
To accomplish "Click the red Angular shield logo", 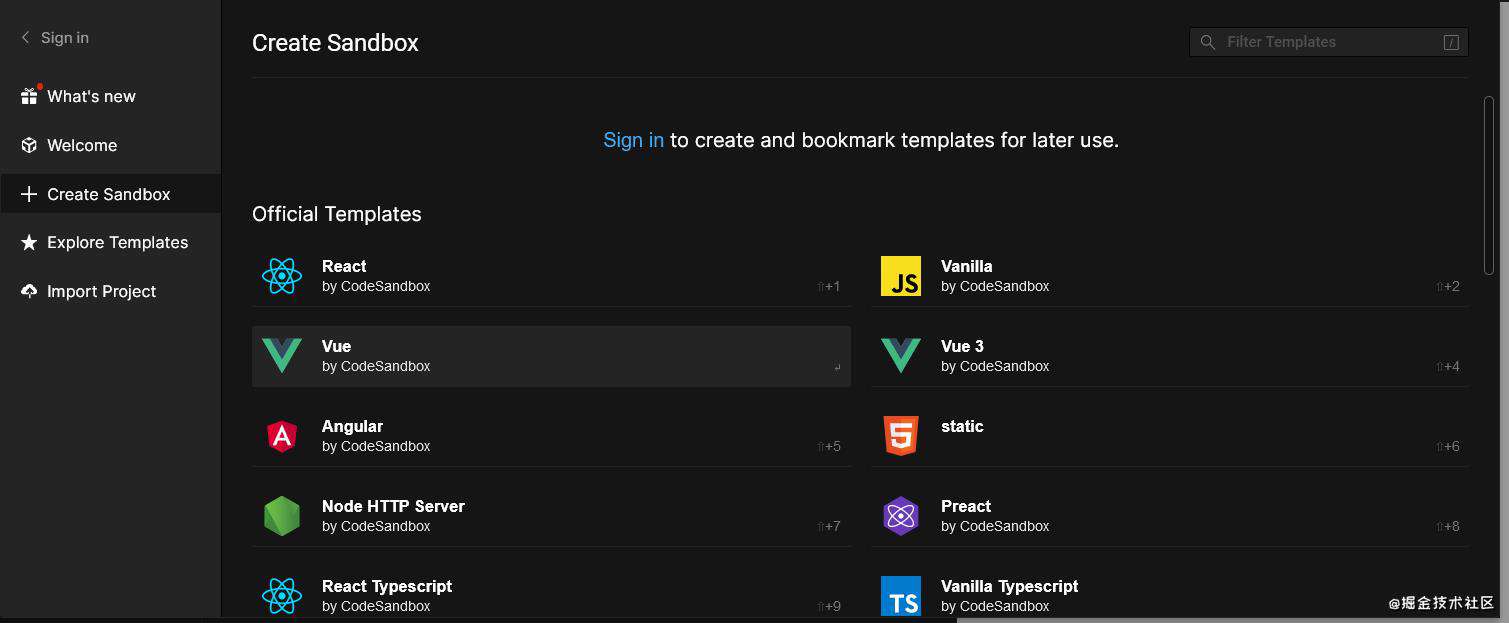I will coord(282,436).
